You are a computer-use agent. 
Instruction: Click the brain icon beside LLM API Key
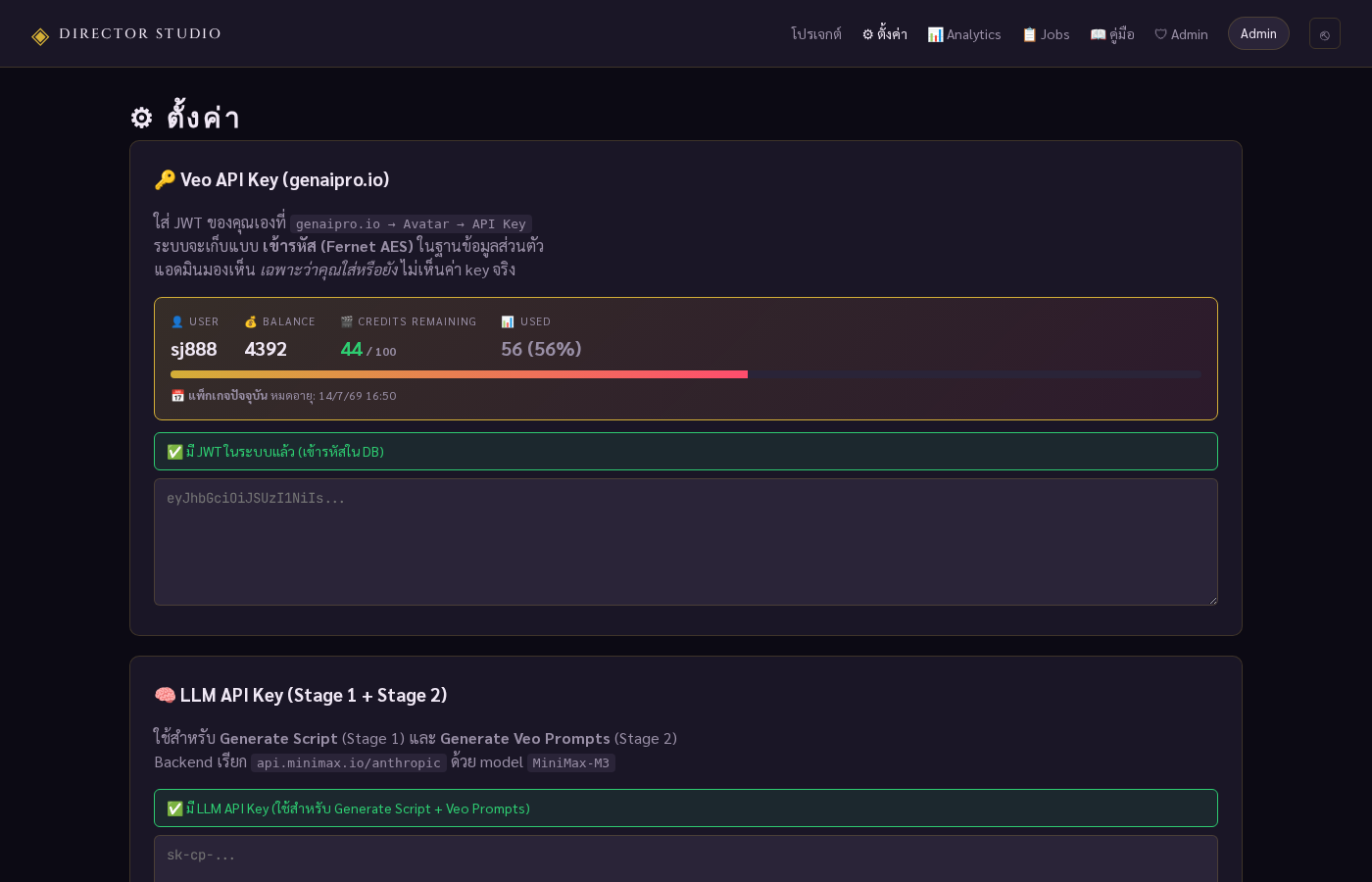[x=165, y=695]
